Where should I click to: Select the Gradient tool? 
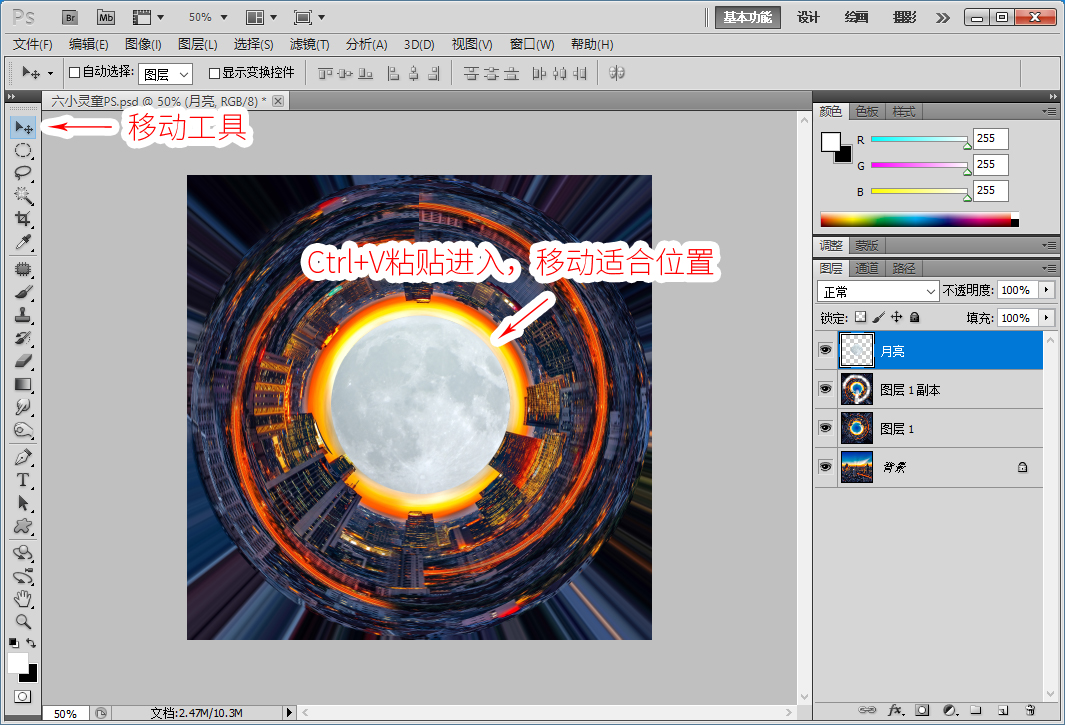23,384
